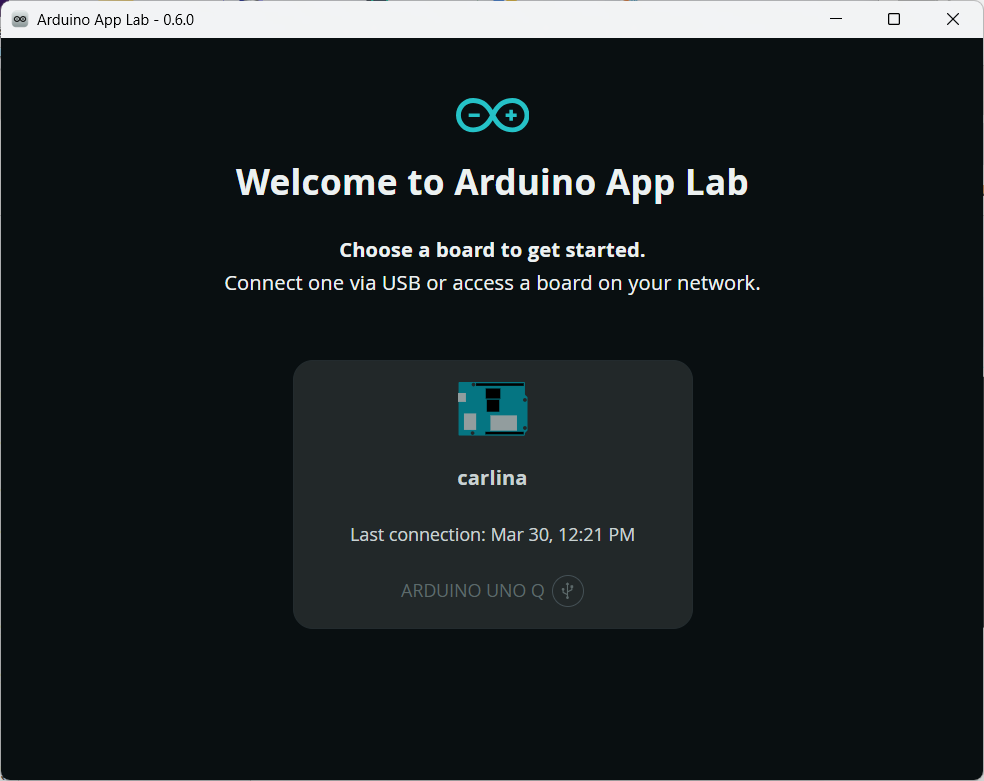Screen dimensions: 984x781
Task: Click the window title 'Arduino App Lab - 0.6.0'
Action: [115, 19]
